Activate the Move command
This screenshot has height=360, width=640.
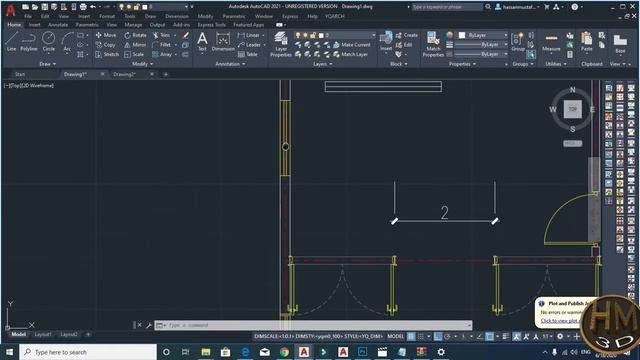[106, 35]
